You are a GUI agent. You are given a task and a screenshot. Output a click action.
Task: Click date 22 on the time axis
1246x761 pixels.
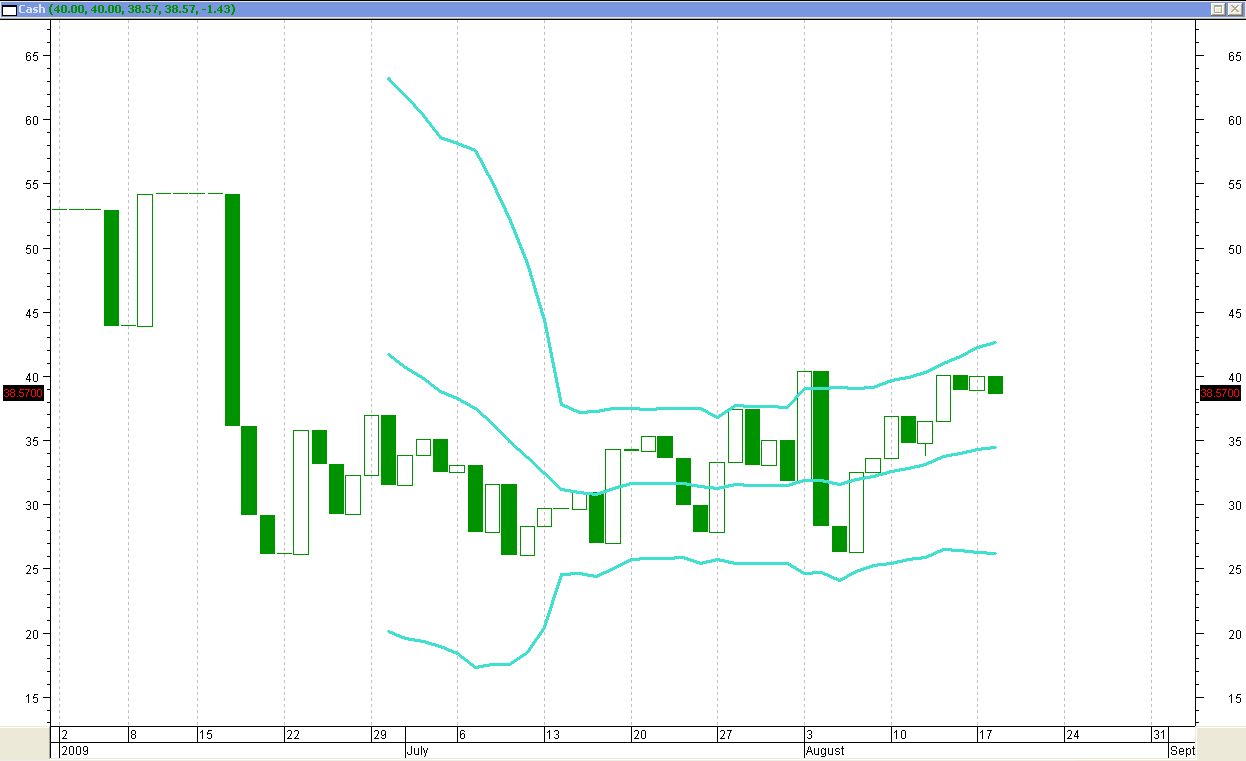click(x=293, y=734)
